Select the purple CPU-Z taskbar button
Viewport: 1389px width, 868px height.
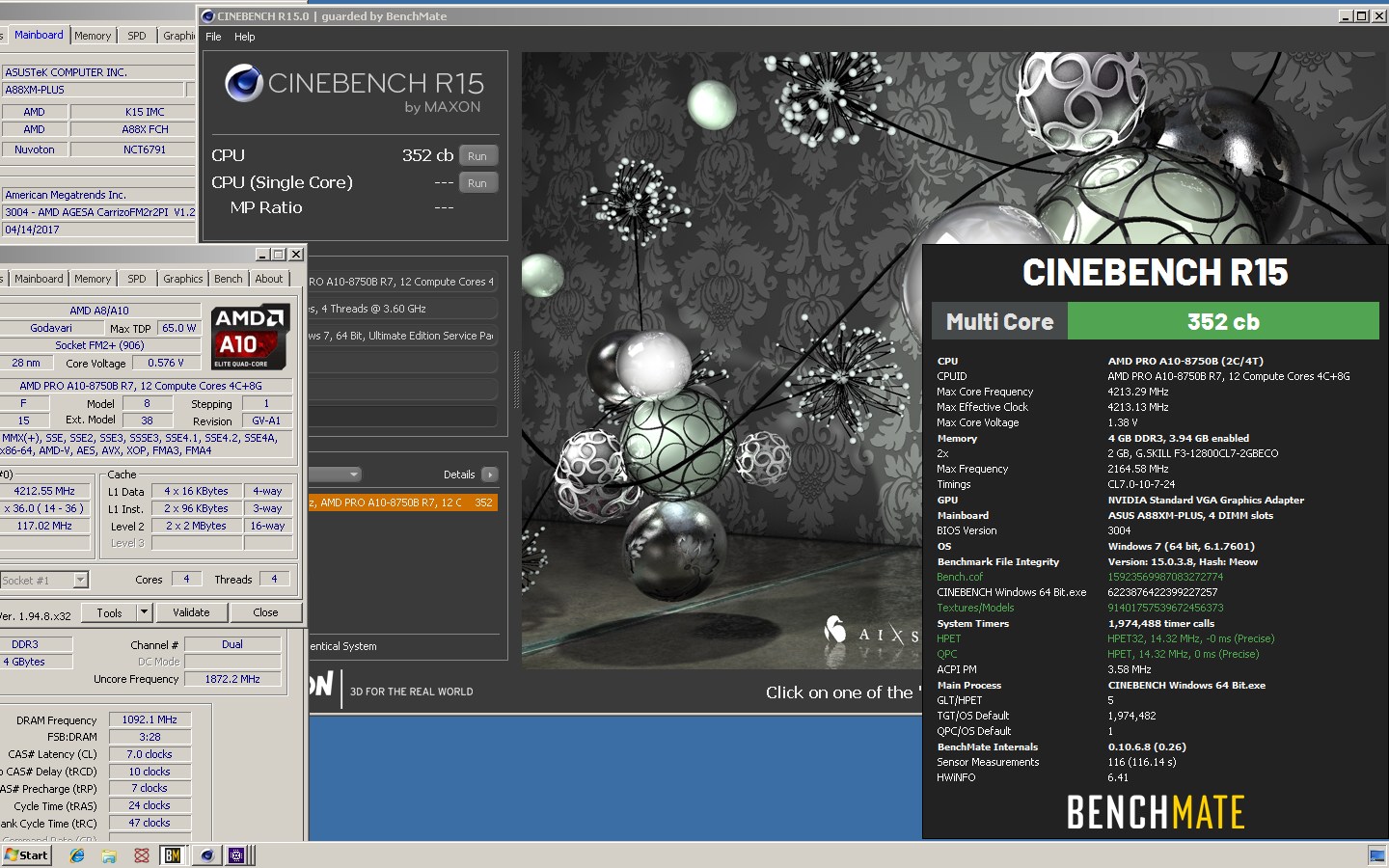click(236, 855)
